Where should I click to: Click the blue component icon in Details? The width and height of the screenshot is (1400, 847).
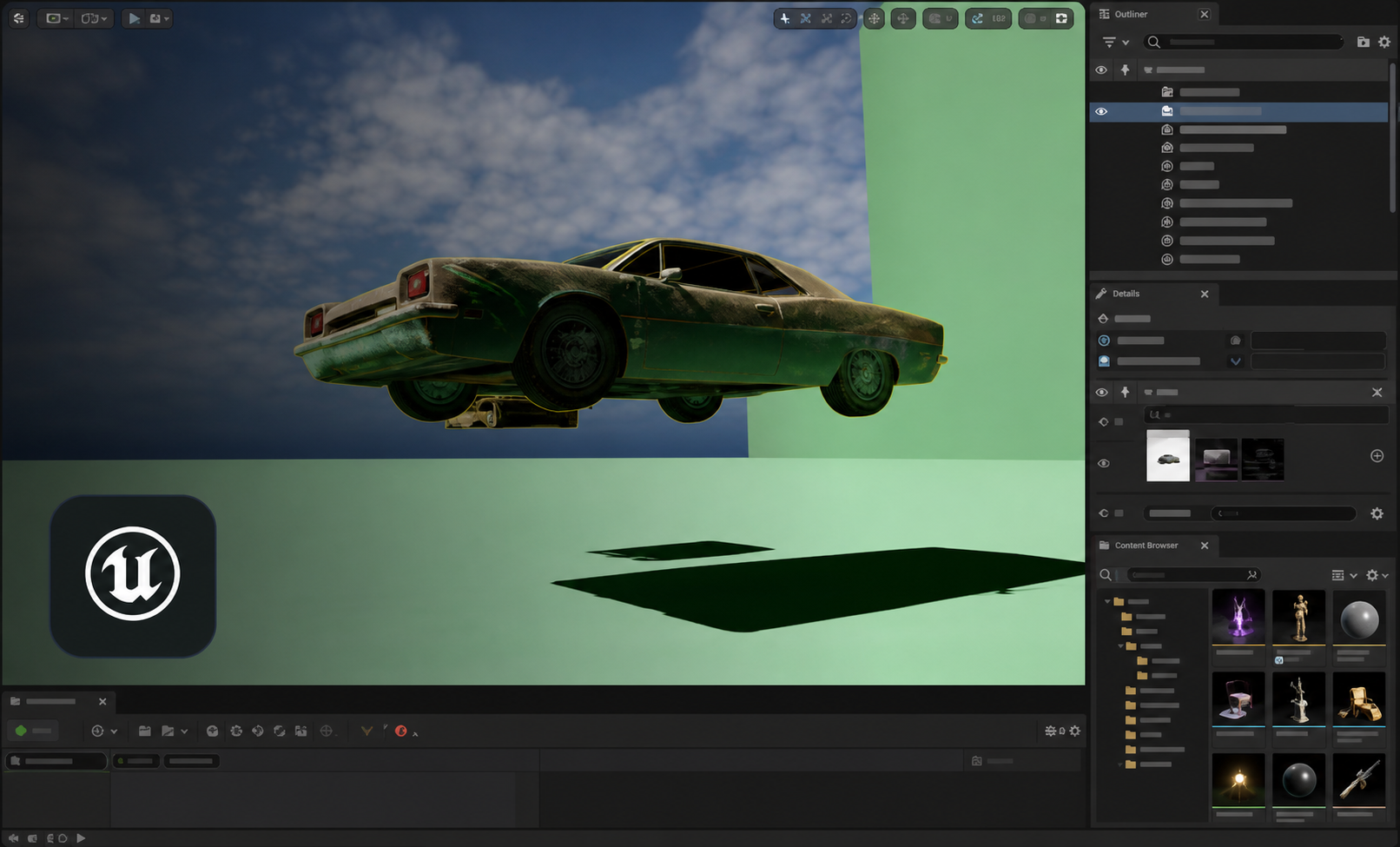coord(1104,341)
